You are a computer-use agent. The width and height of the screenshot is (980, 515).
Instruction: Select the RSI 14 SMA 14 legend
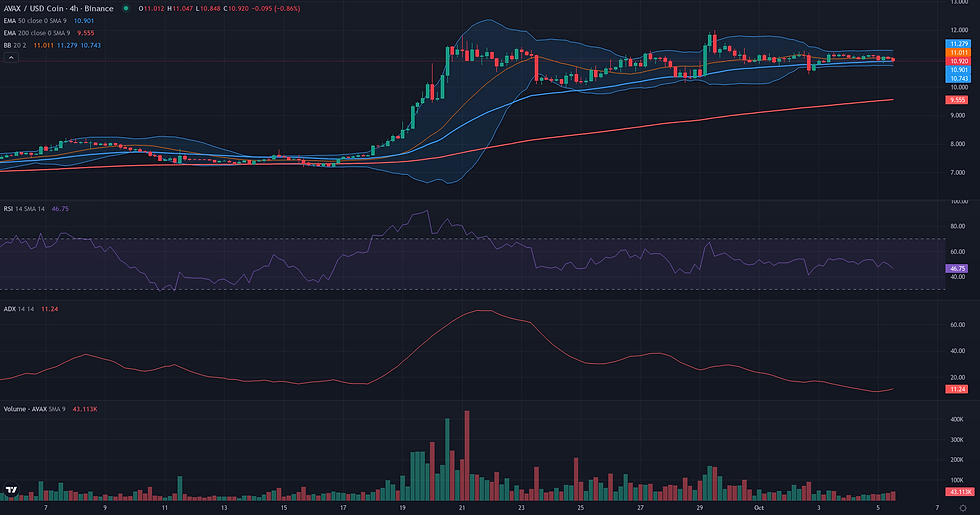click(x=24, y=209)
